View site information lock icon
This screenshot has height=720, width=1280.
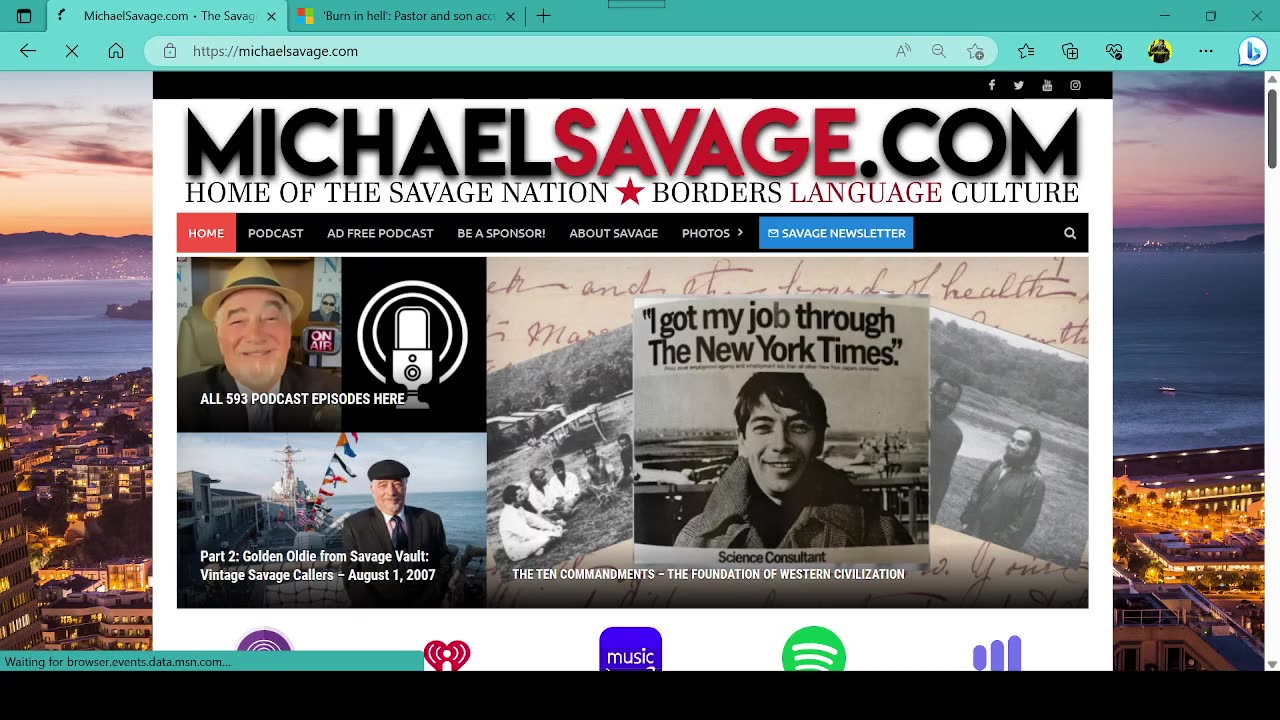[x=170, y=51]
